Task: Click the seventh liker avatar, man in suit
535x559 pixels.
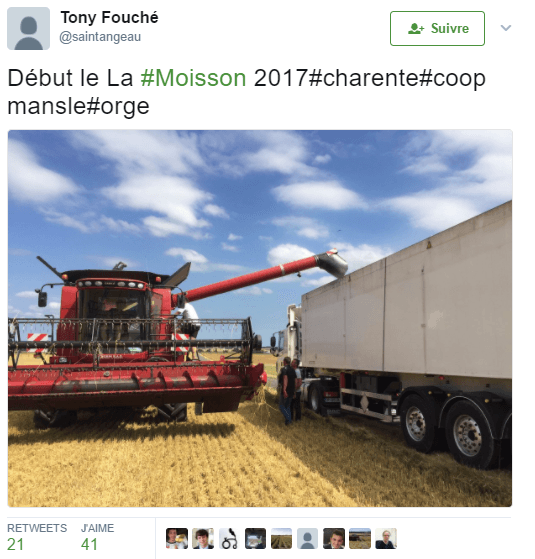Action: point(334,538)
